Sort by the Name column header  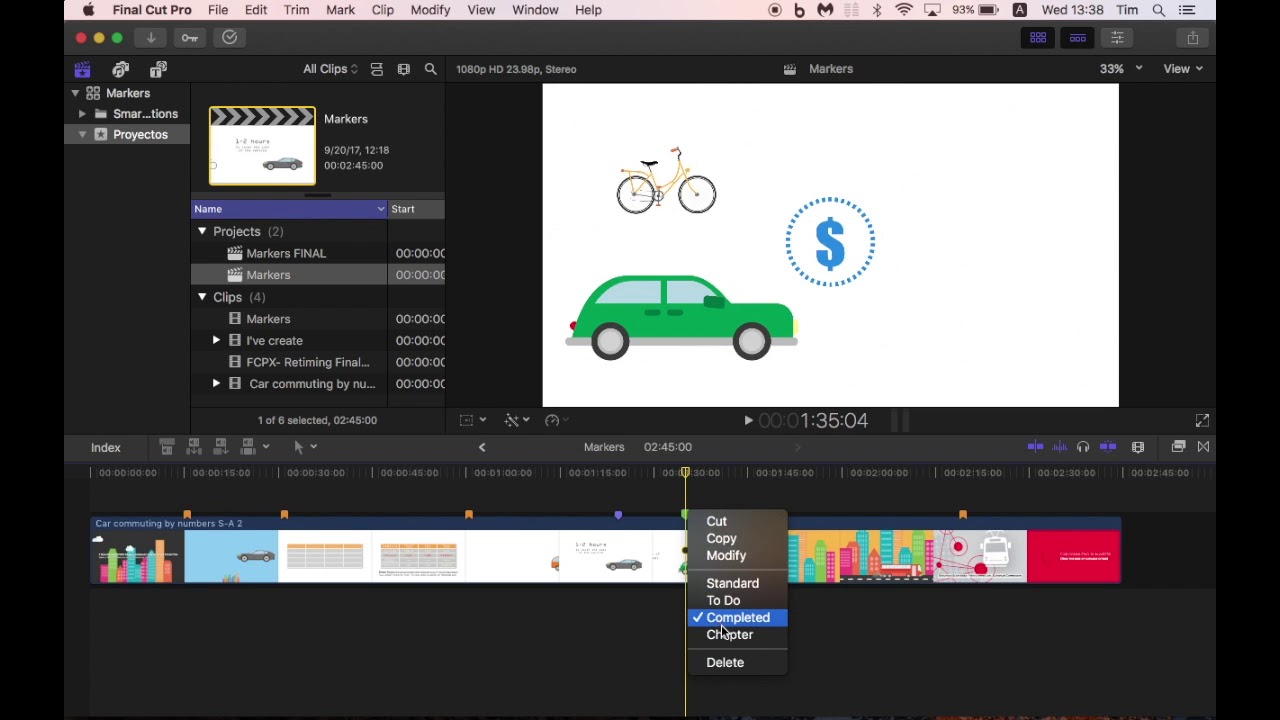289,209
